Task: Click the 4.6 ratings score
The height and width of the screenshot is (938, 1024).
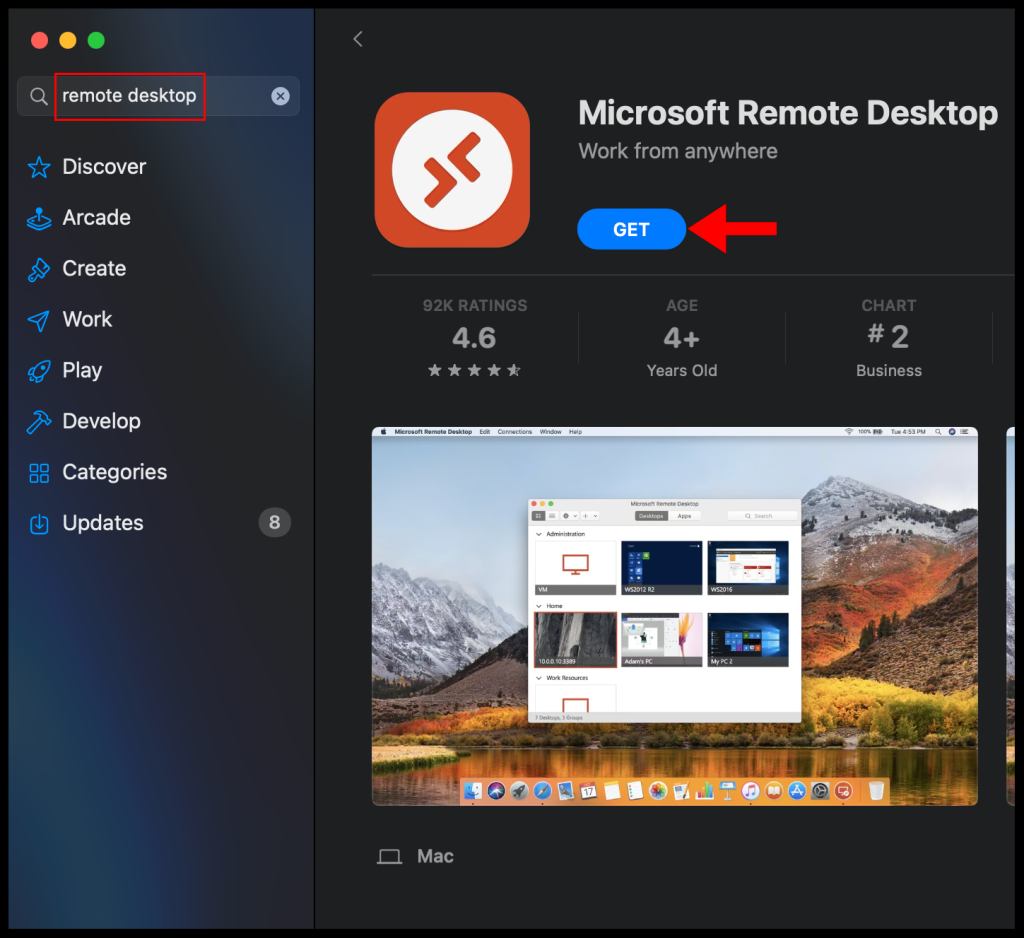Action: [x=473, y=339]
